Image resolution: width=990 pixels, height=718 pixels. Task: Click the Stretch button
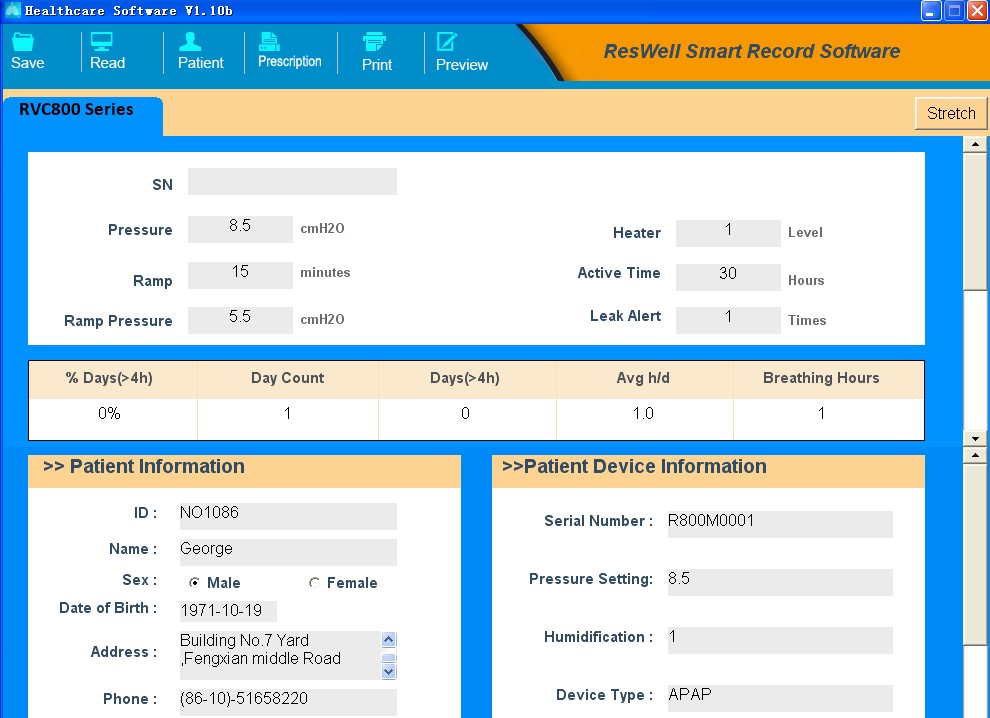click(x=951, y=114)
